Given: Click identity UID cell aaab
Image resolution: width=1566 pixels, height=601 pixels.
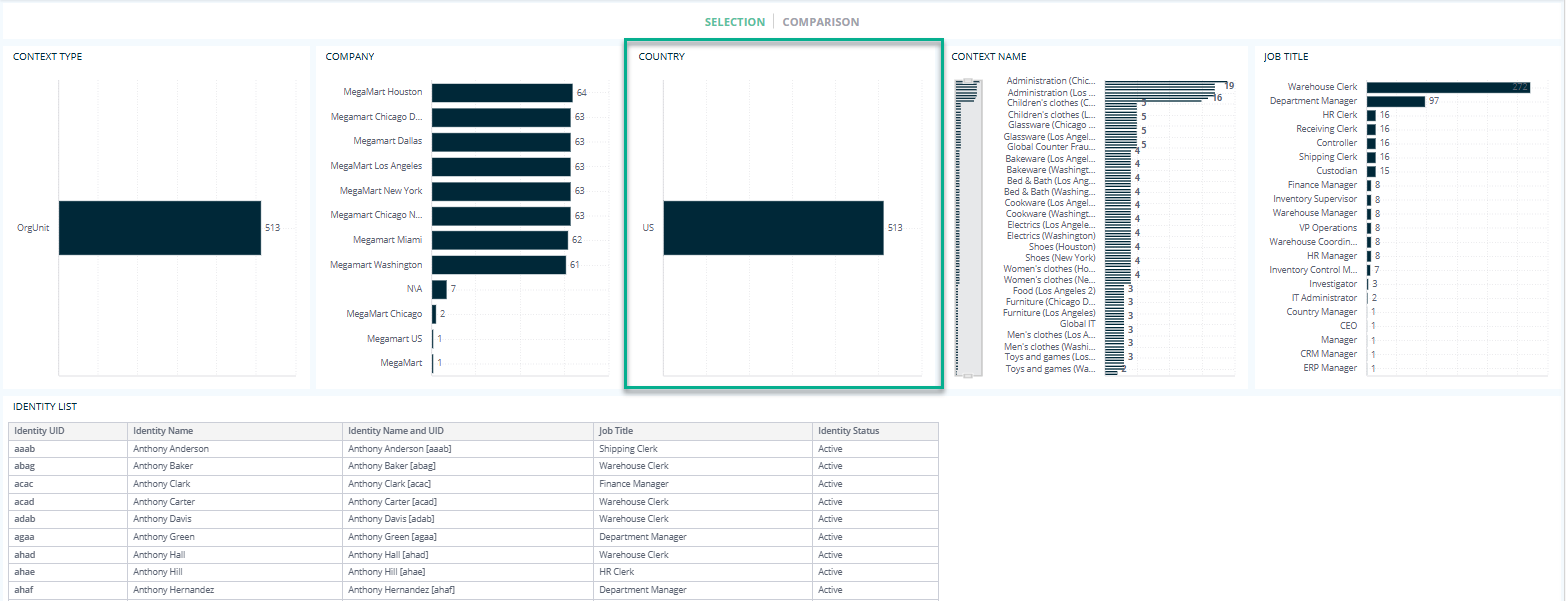Looking at the screenshot, I should pyautogui.click(x=69, y=449).
